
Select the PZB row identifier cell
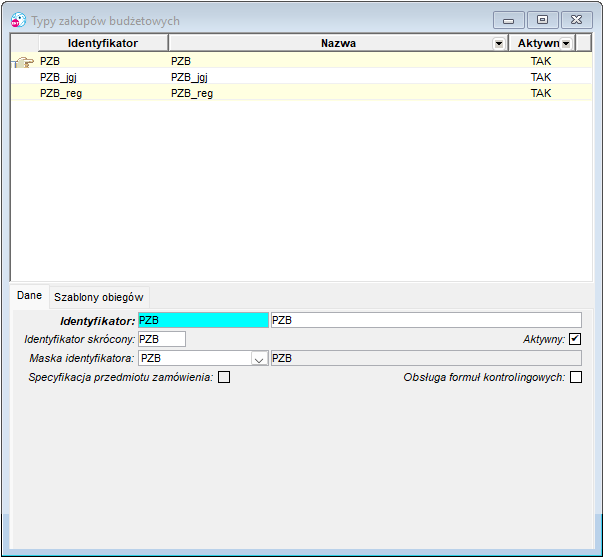tap(103, 61)
